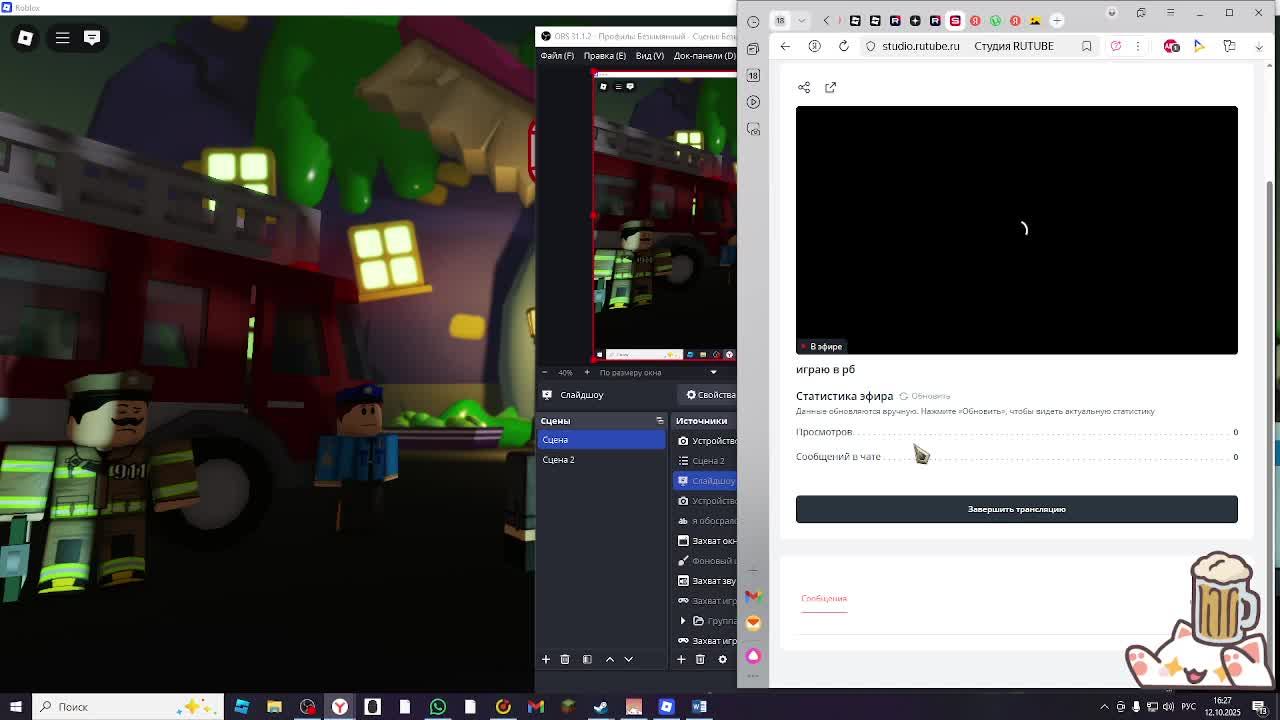Show hidden system tray icons
The width and height of the screenshot is (1280, 720).
1104,707
